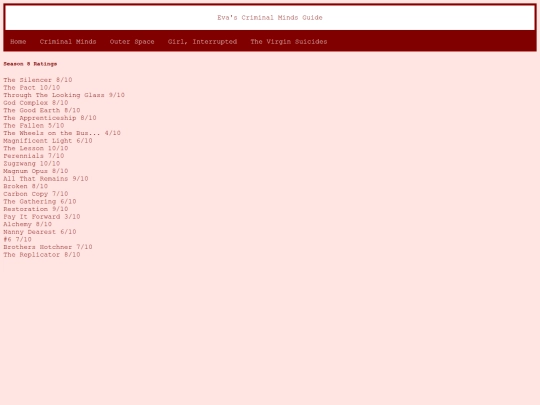Open the Outer Space menu item

(x=132, y=42)
